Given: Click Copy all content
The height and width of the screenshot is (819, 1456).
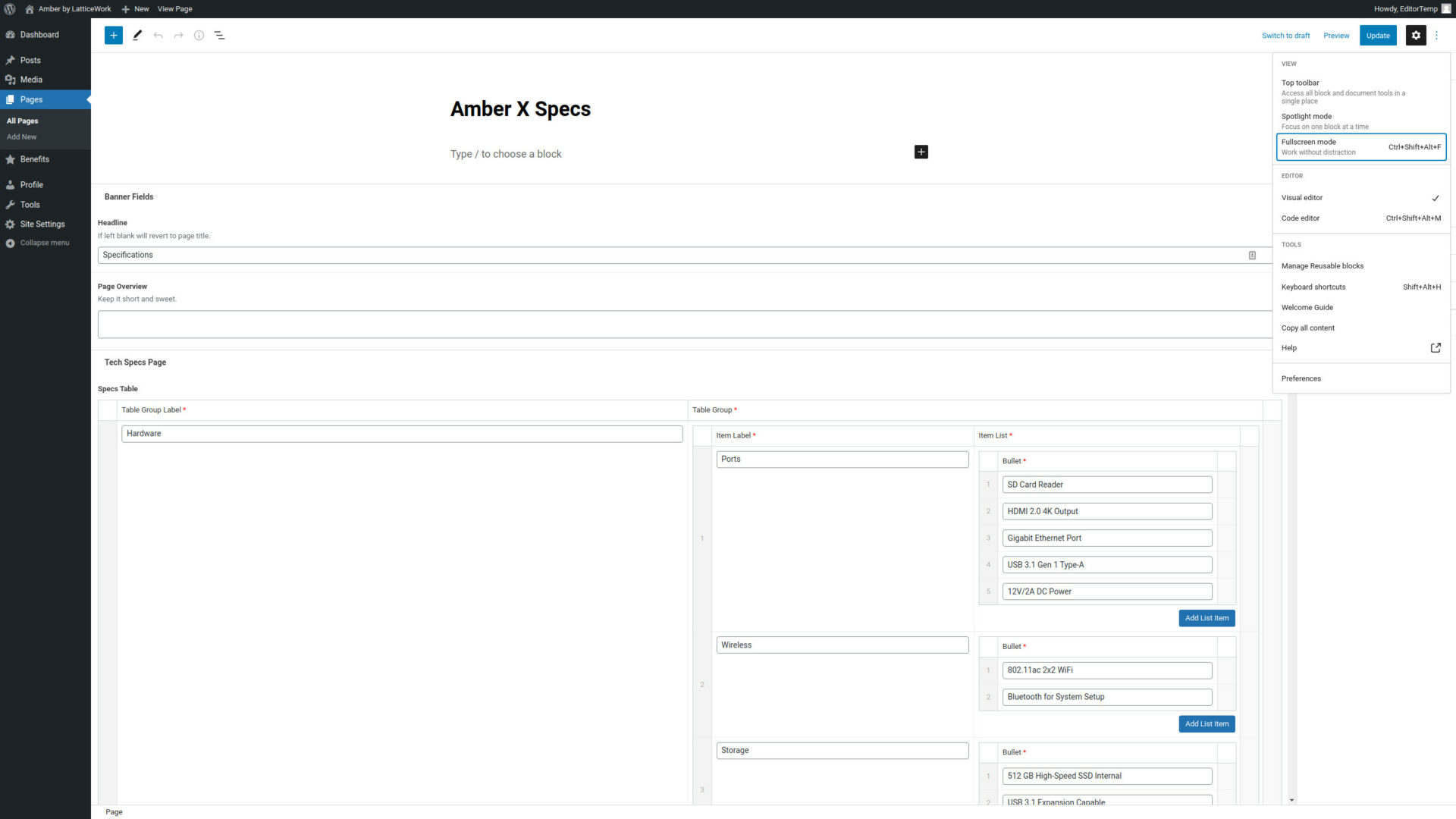Looking at the screenshot, I should click(x=1360, y=328).
